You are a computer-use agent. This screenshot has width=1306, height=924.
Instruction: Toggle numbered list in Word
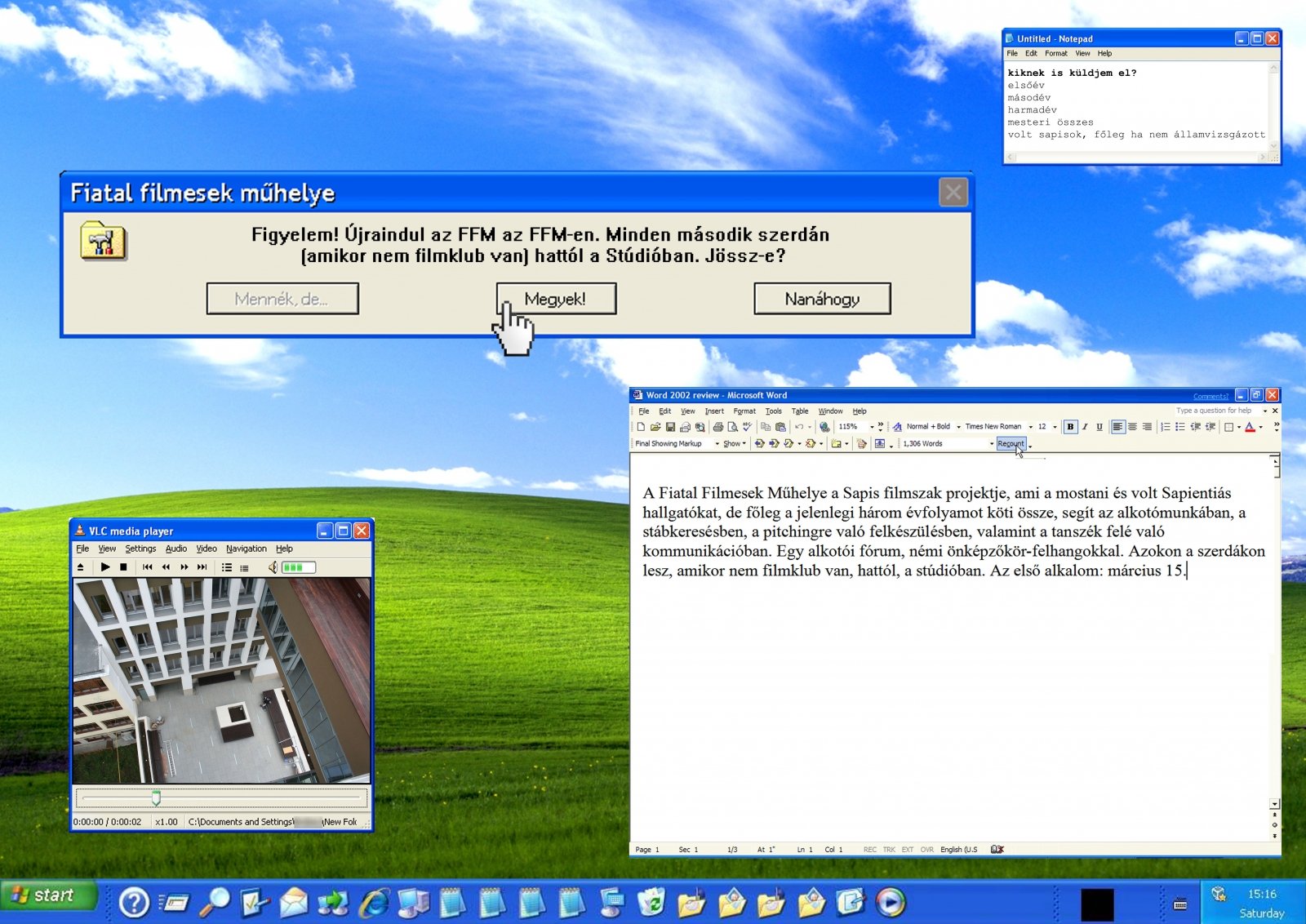tap(1166, 427)
